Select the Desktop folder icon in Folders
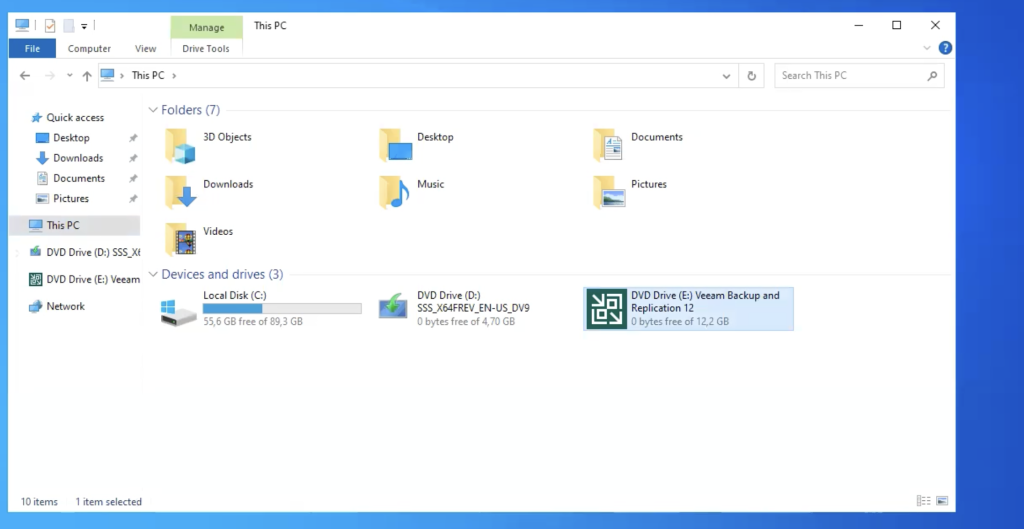1024x529 pixels. [x=395, y=145]
